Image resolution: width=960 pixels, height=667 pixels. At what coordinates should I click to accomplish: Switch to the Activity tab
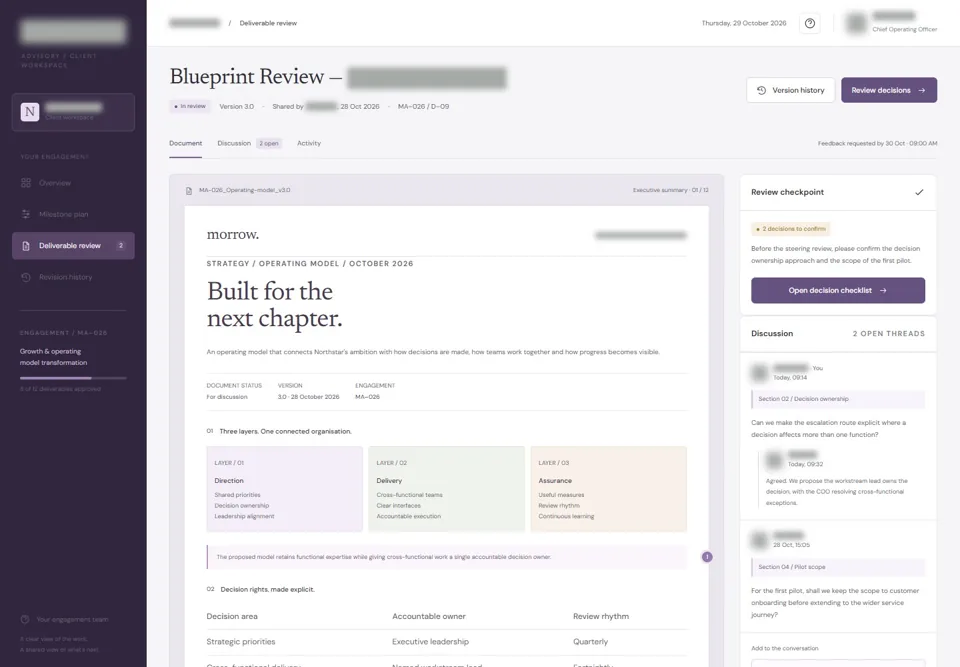pyautogui.click(x=309, y=143)
